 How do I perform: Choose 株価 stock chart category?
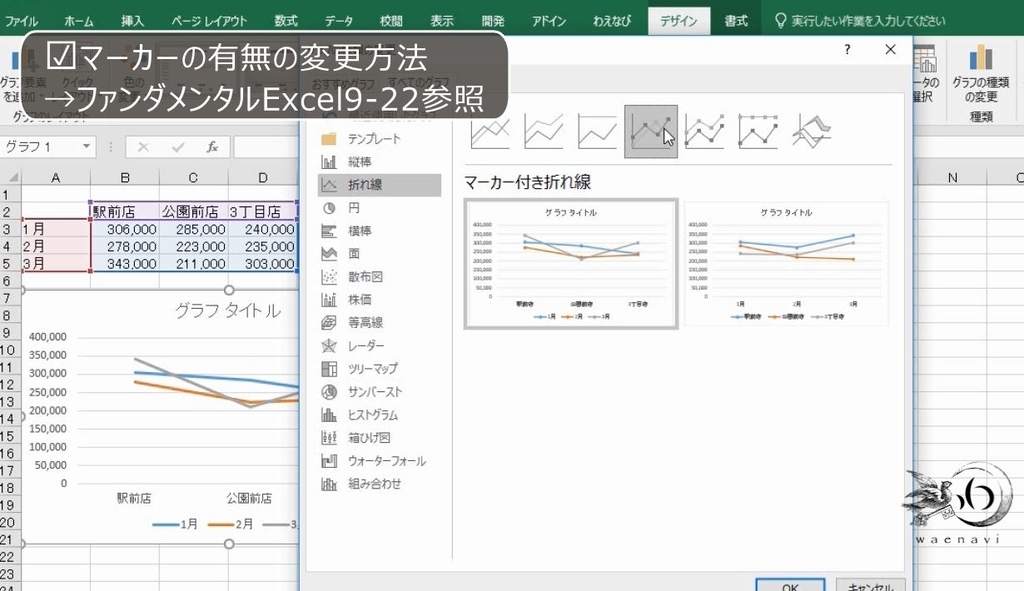point(379,299)
